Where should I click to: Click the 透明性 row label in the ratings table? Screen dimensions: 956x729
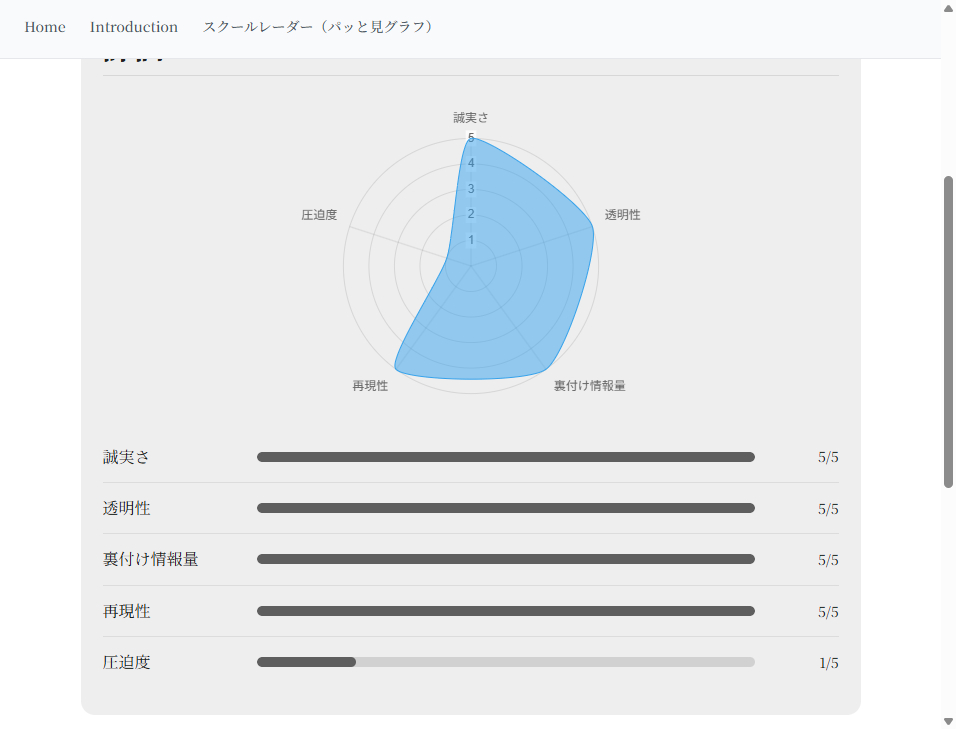point(124,508)
